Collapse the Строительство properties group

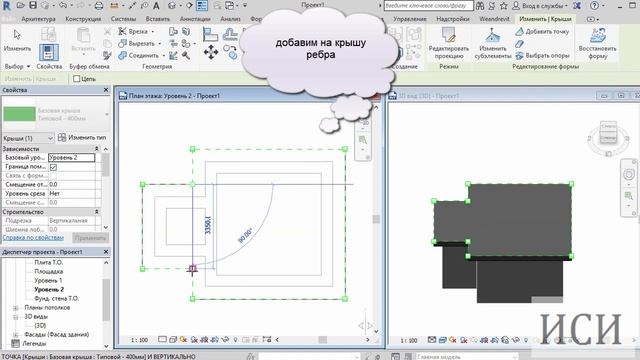click(97, 212)
